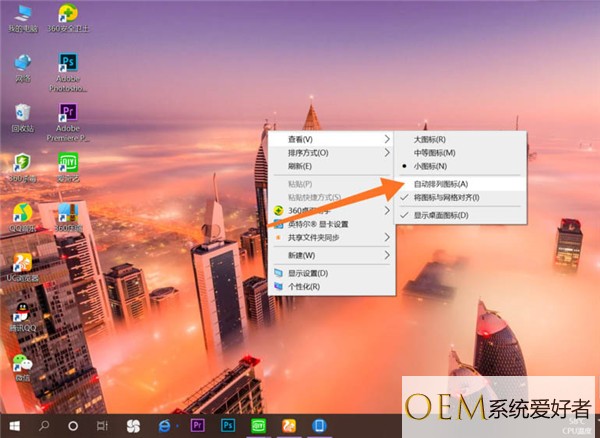Click the Photoshop icon in taskbar

(x=228, y=425)
